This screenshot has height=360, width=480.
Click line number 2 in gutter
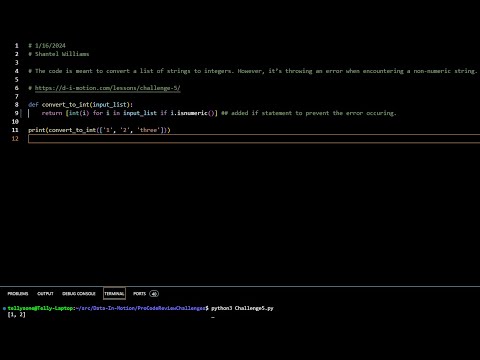(17, 54)
